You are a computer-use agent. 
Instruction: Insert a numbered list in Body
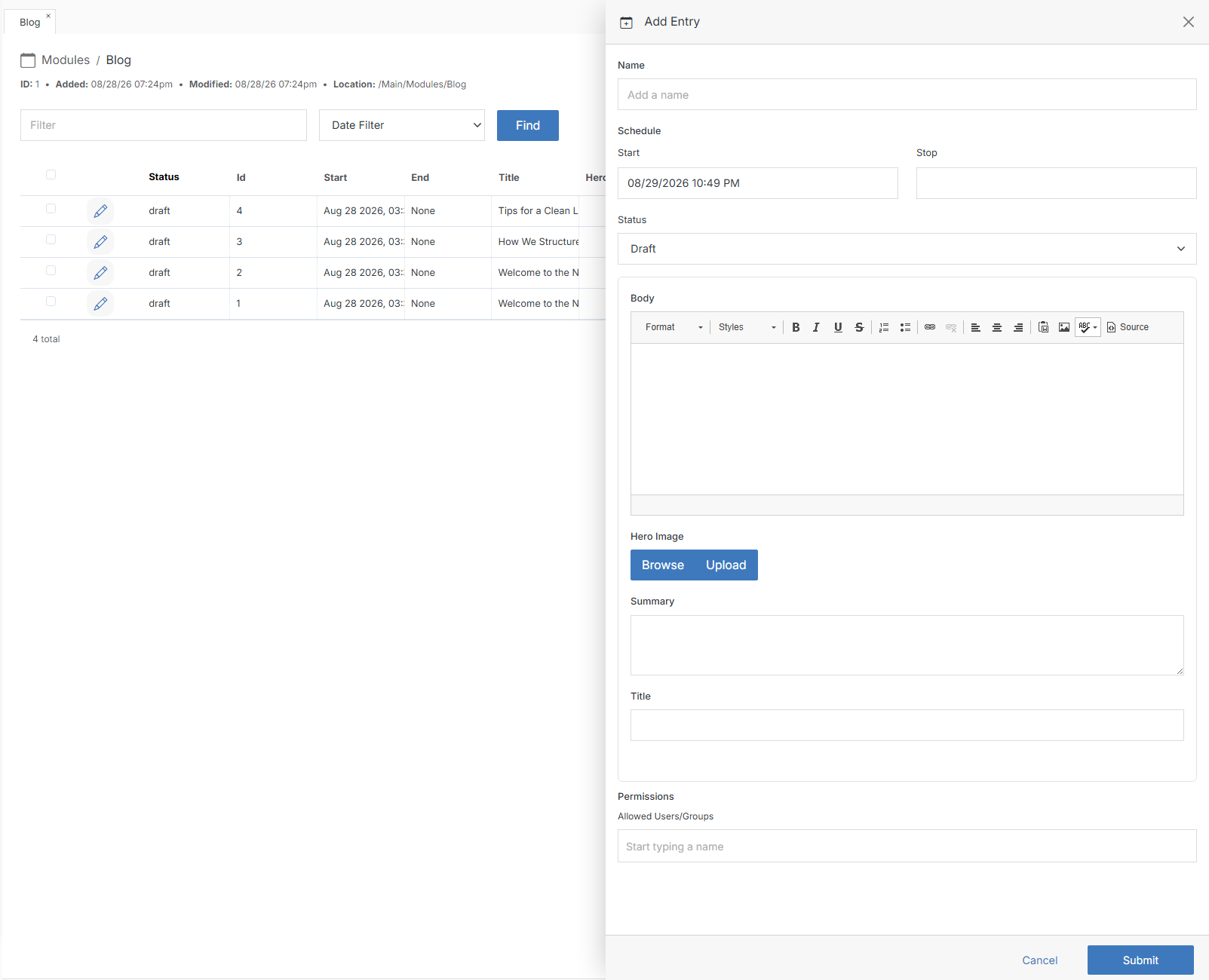(884, 327)
